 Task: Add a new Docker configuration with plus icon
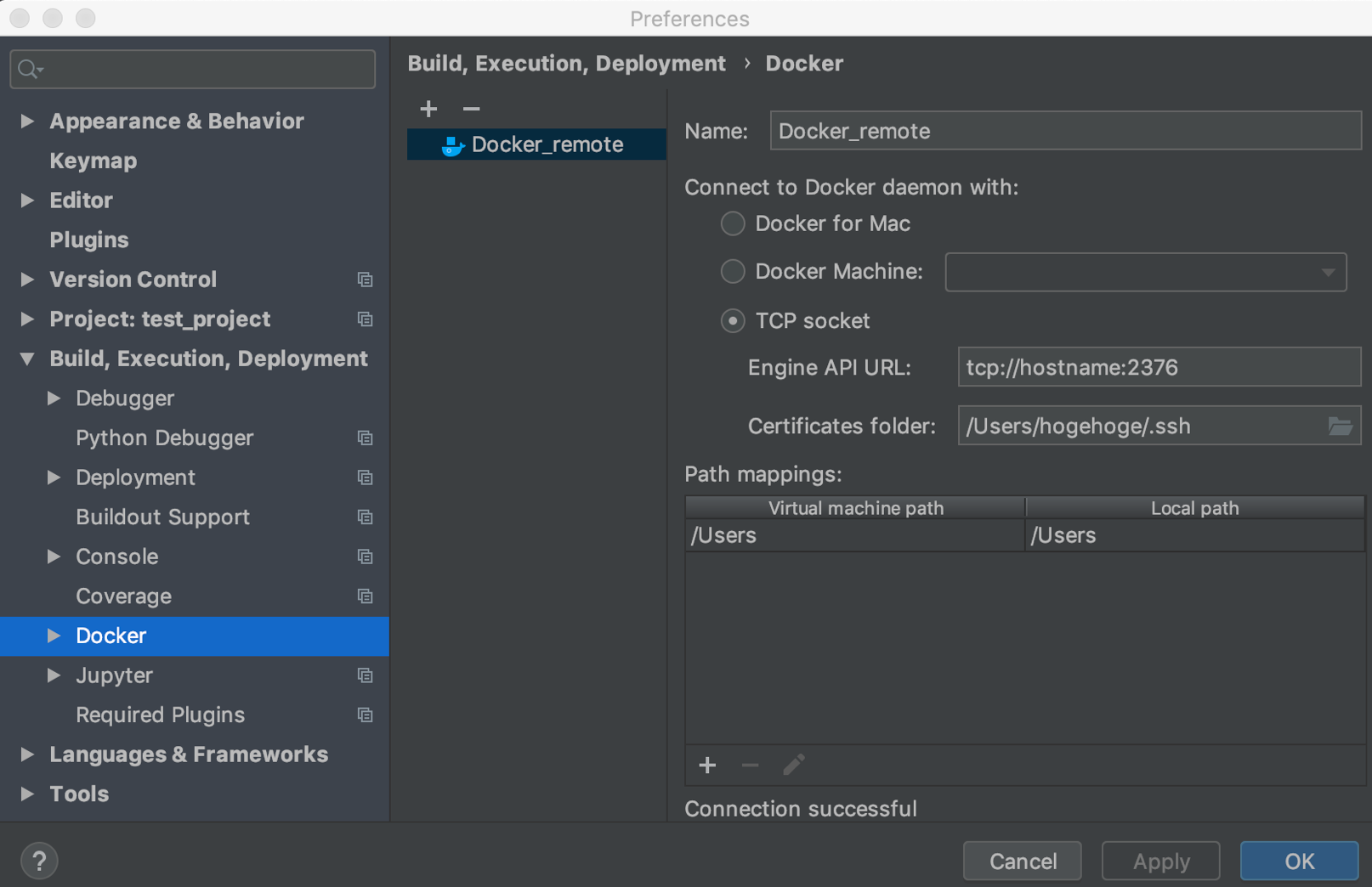coord(428,109)
